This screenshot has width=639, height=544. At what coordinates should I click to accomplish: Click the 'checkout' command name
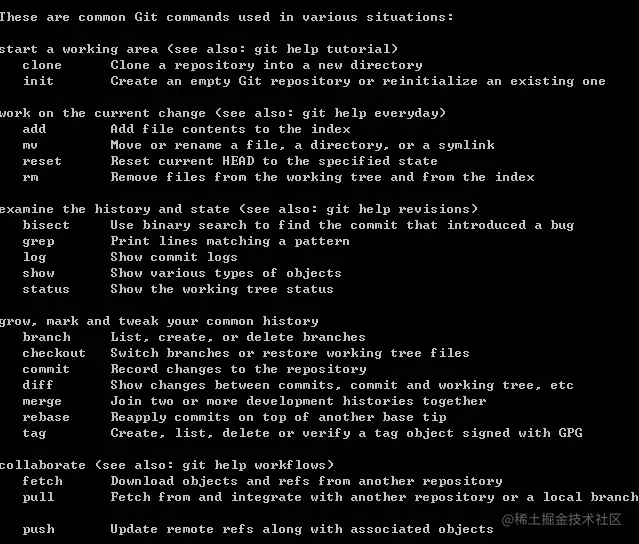(54, 353)
